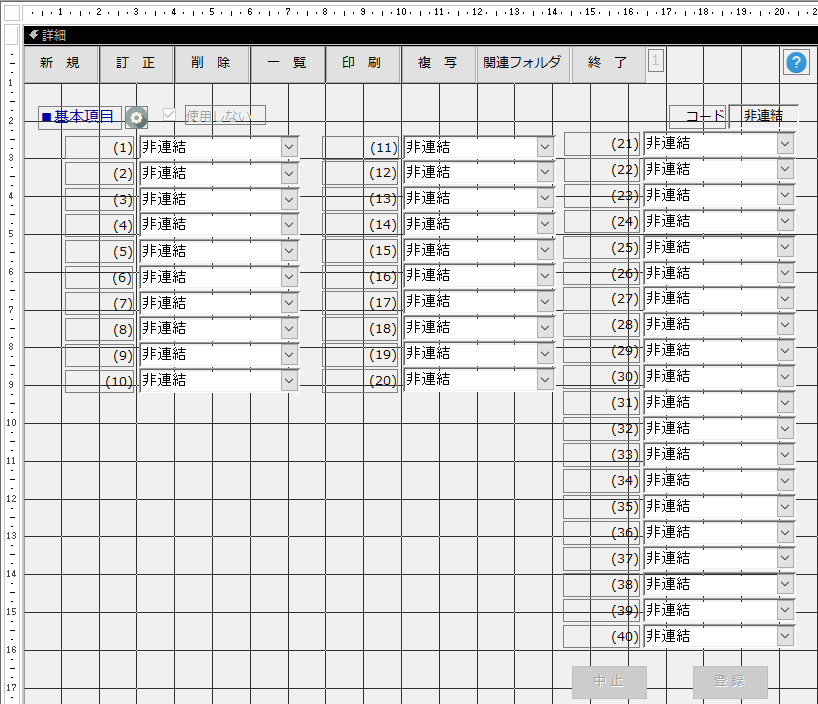
Task: Expand dropdown arrow for item (21)
Action: pyautogui.click(x=785, y=144)
